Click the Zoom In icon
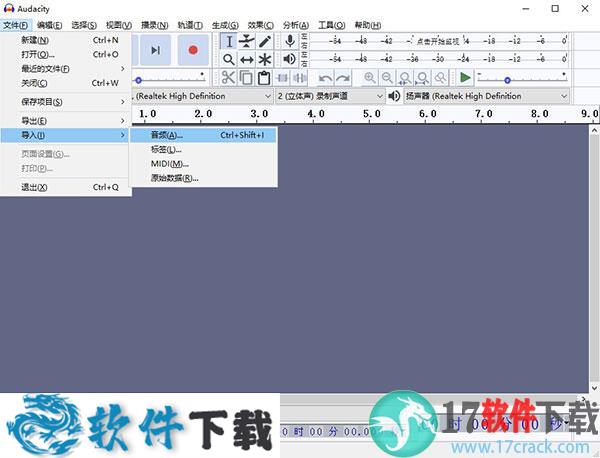Viewport: 600px width, 458px height. pyautogui.click(x=369, y=78)
